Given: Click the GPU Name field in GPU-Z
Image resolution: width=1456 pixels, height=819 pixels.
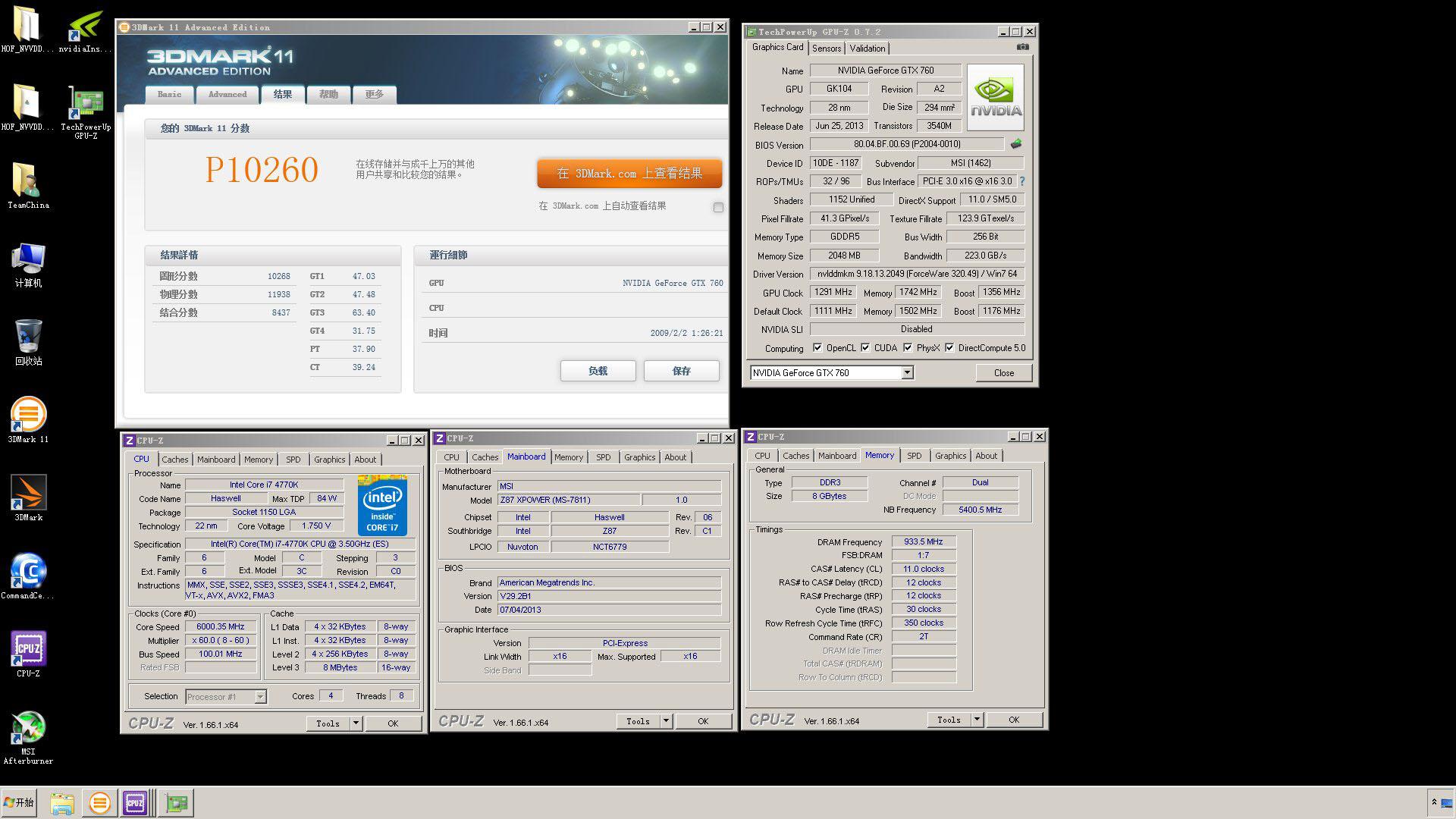Looking at the screenshot, I should pyautogui.click(x=886, y=70).
